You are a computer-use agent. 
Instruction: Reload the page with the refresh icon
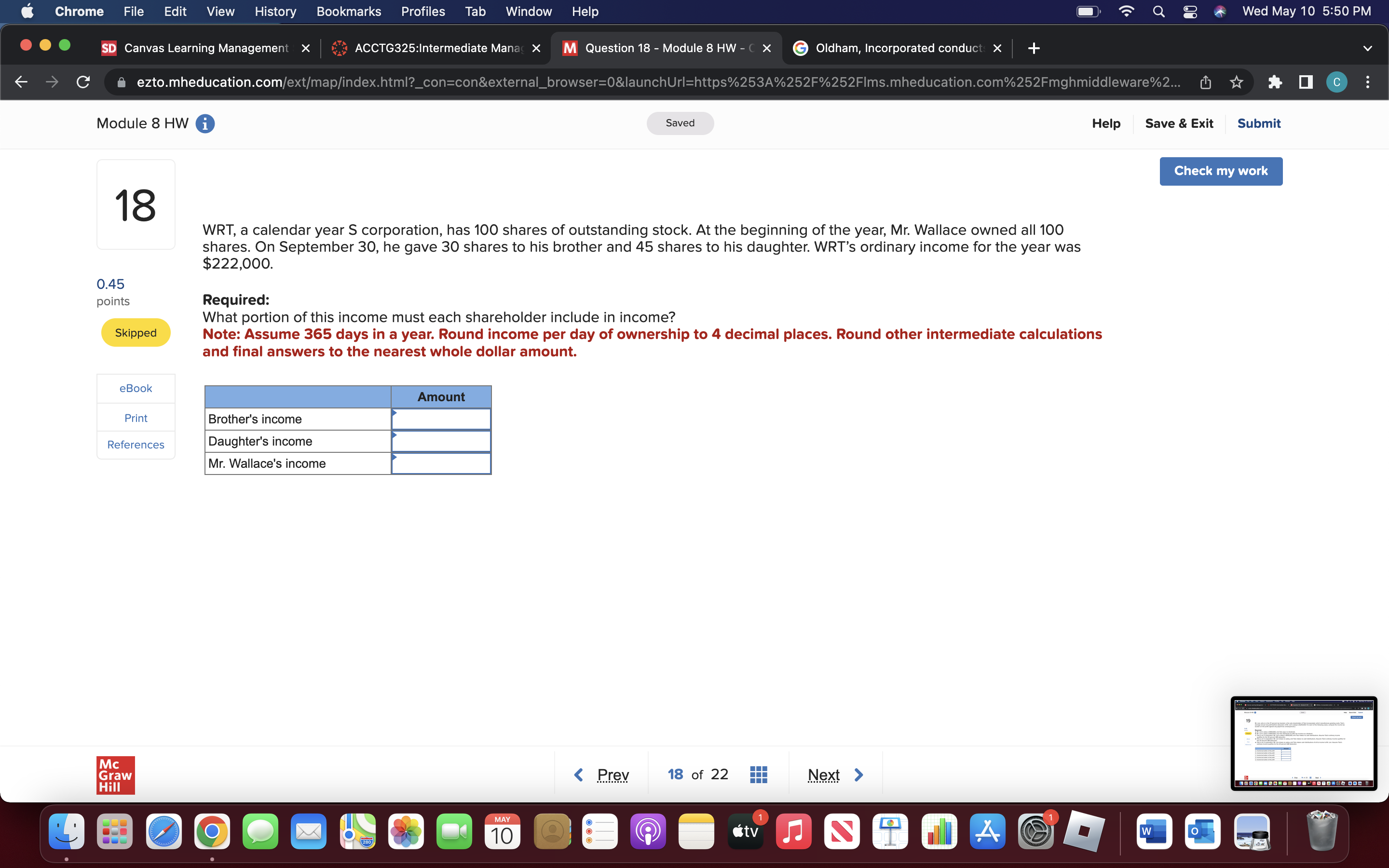[82, 82]
